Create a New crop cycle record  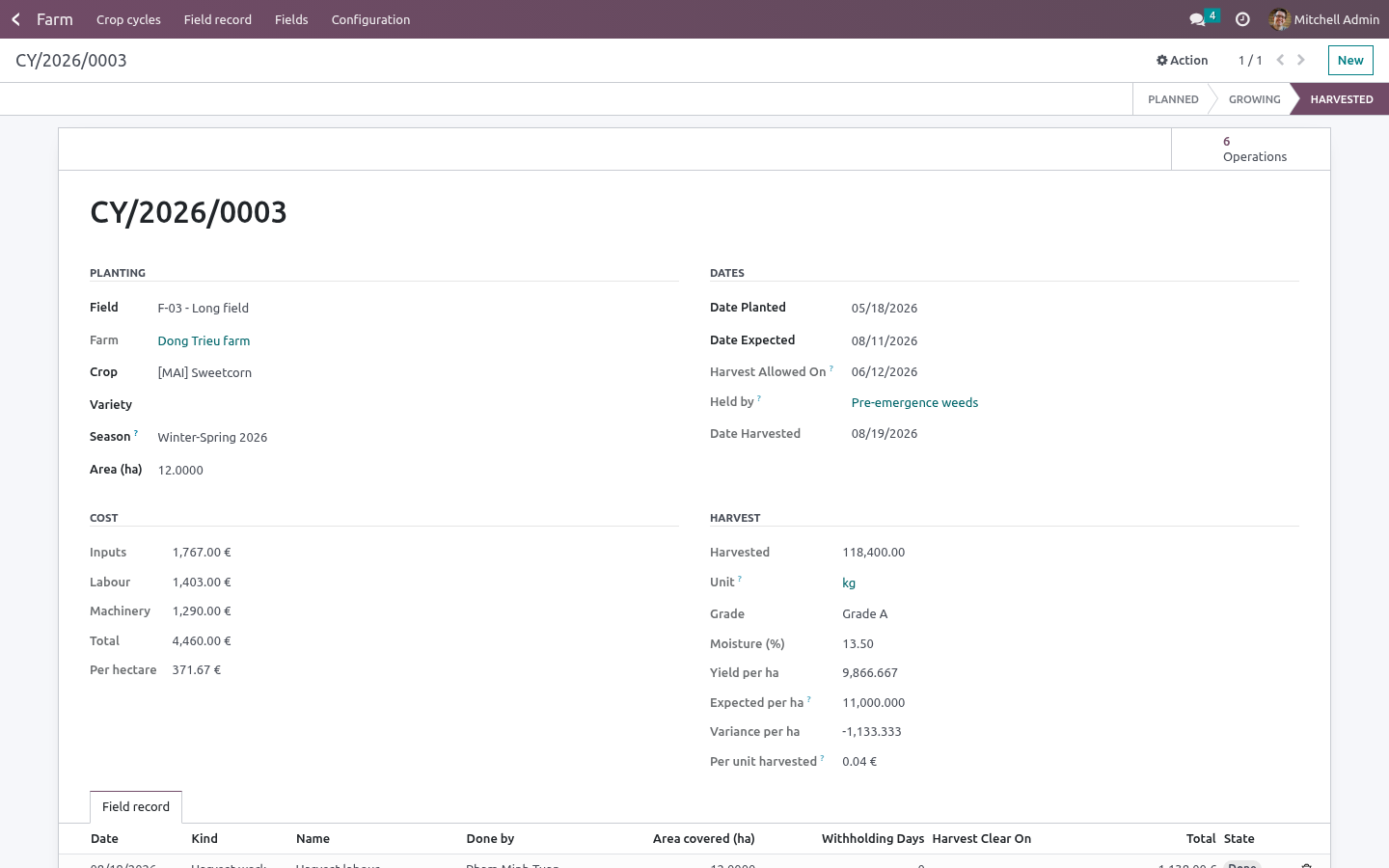[x=1350, y=60]
